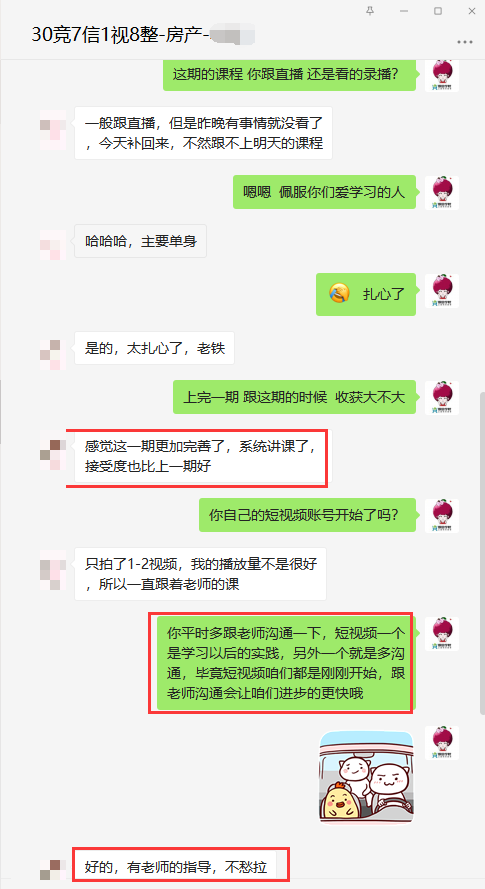Select the message '好的，有老师的指导，不愁拉'
This screenshot has width=485, height=889.
(x=176, y=867)
